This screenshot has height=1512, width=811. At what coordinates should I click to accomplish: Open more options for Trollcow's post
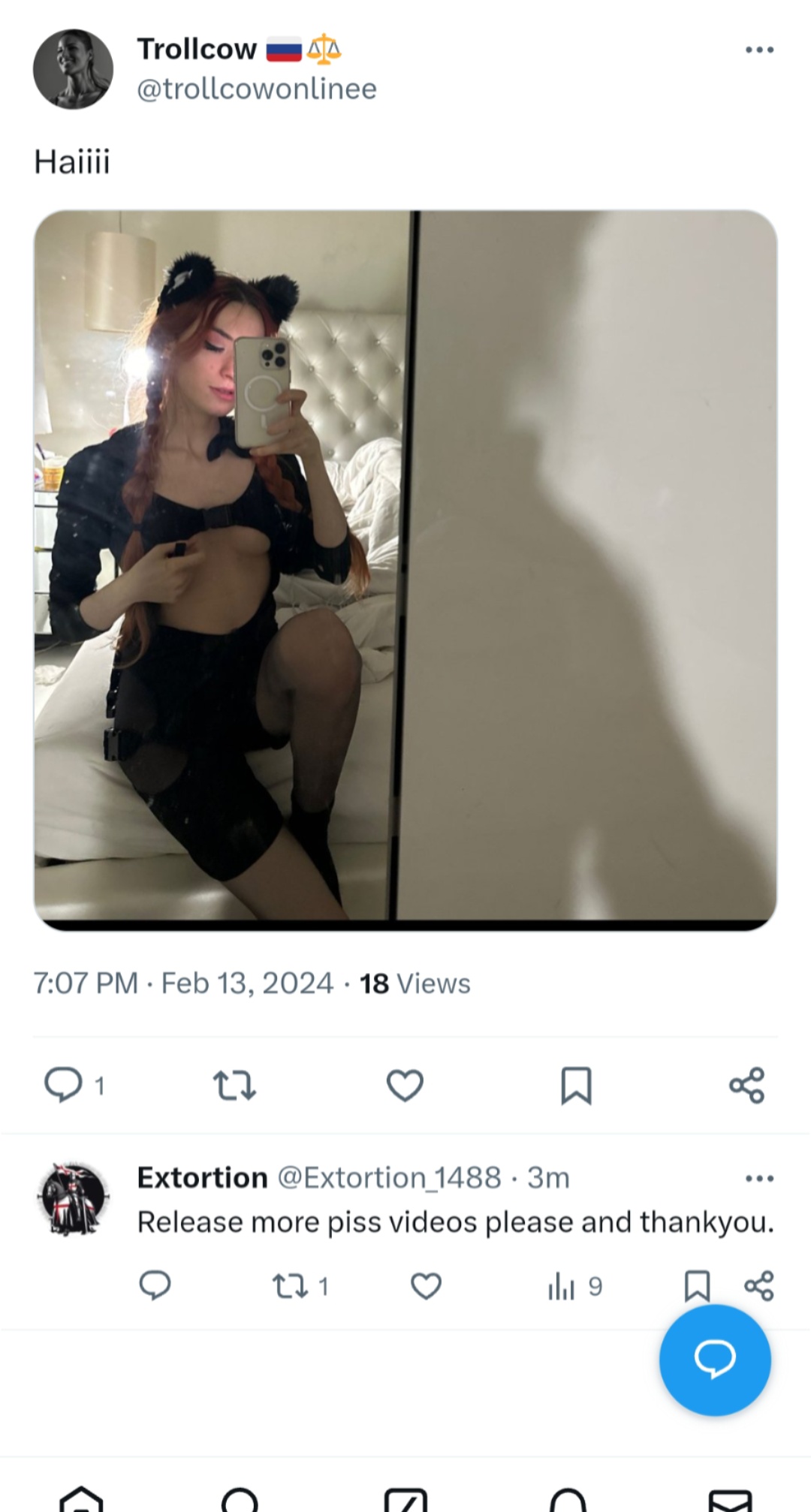tap(759, 50)
